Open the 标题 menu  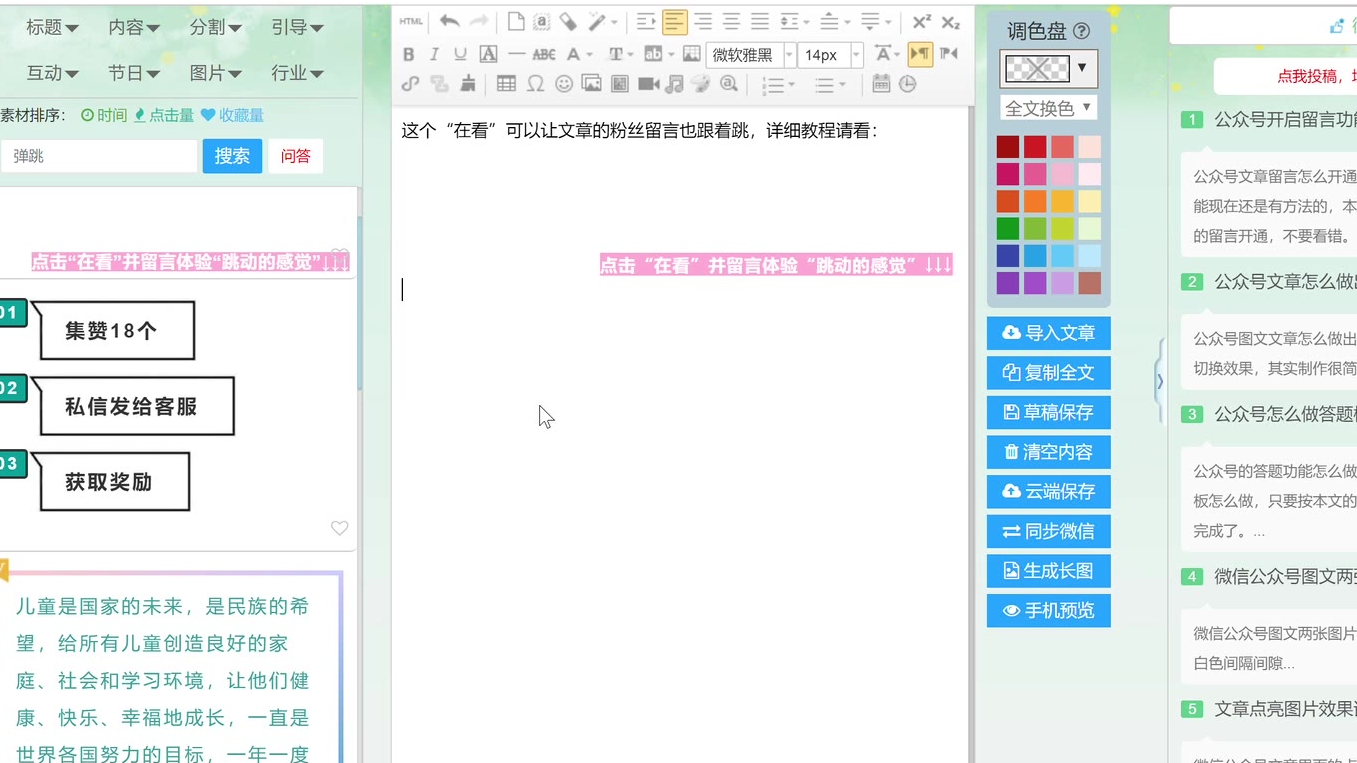[x=52, y=28]
